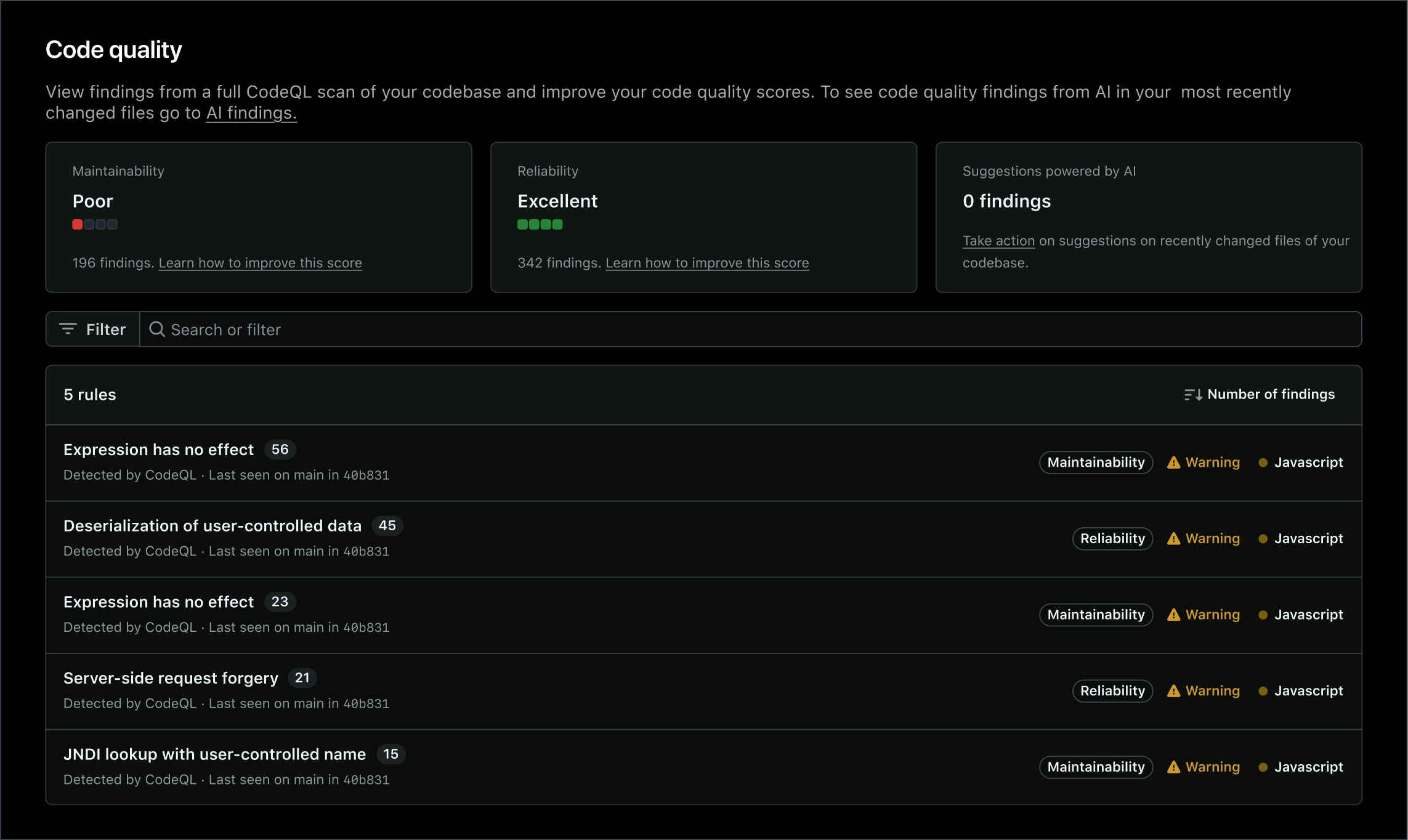Follow the AI findings link
Viewport: 1408px width, 840px height.
coord(251,113)
